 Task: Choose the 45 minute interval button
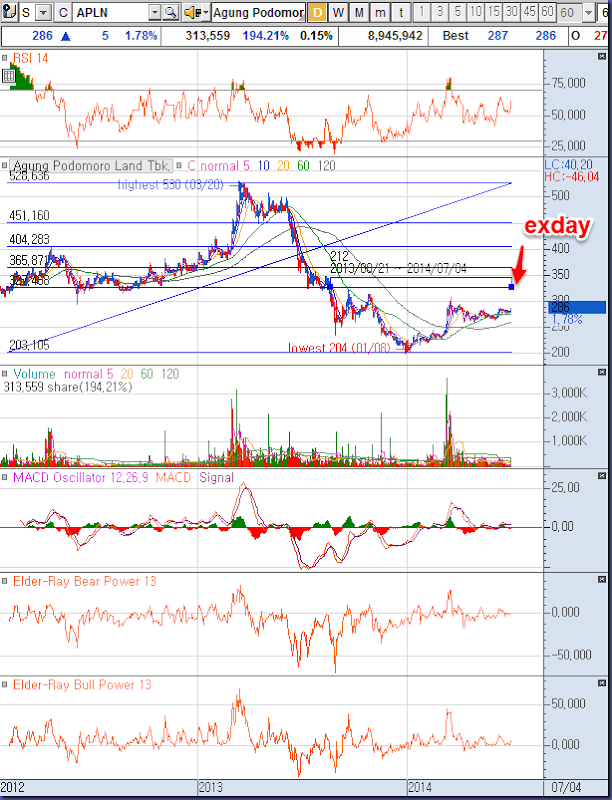(529, 12)
